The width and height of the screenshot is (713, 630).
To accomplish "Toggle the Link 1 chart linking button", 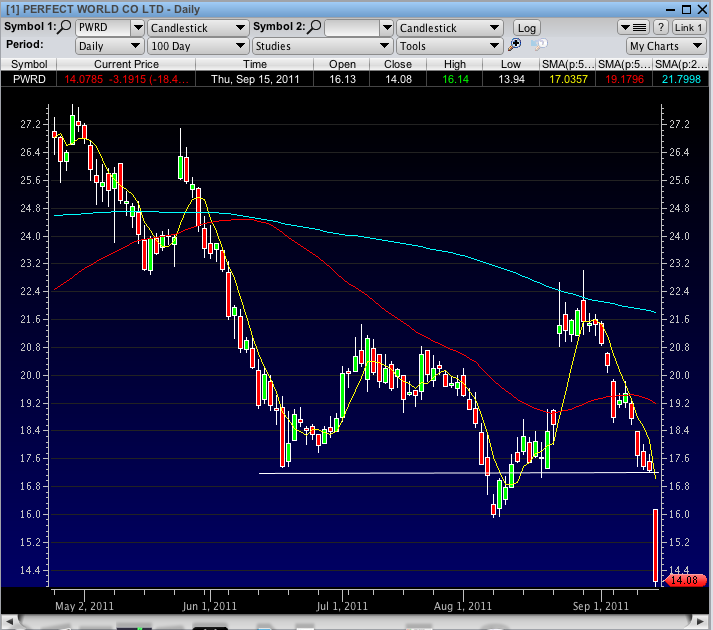I will (x=688, y=28).
